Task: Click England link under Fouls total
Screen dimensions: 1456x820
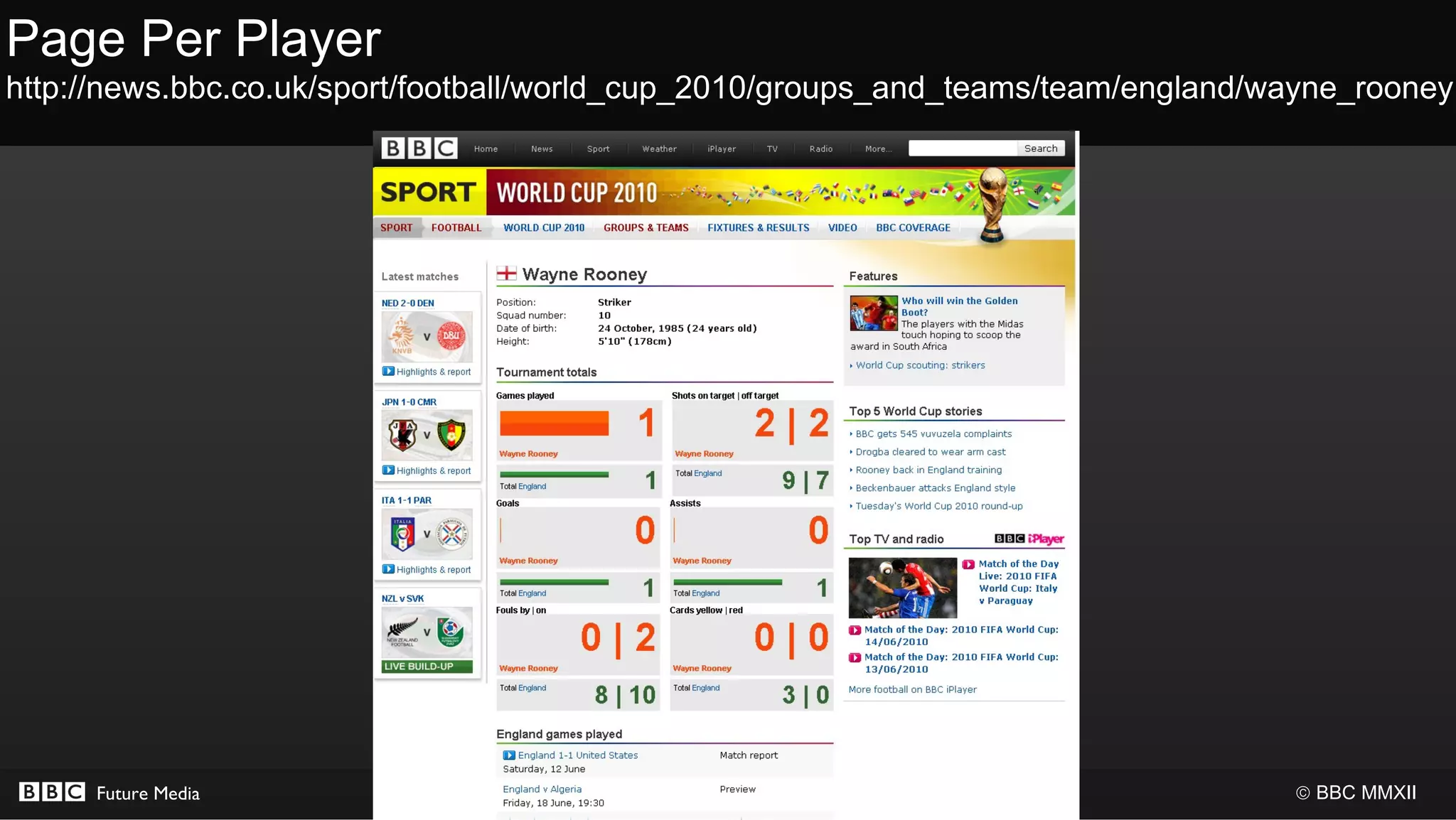Action: click(x=532, y=688)
